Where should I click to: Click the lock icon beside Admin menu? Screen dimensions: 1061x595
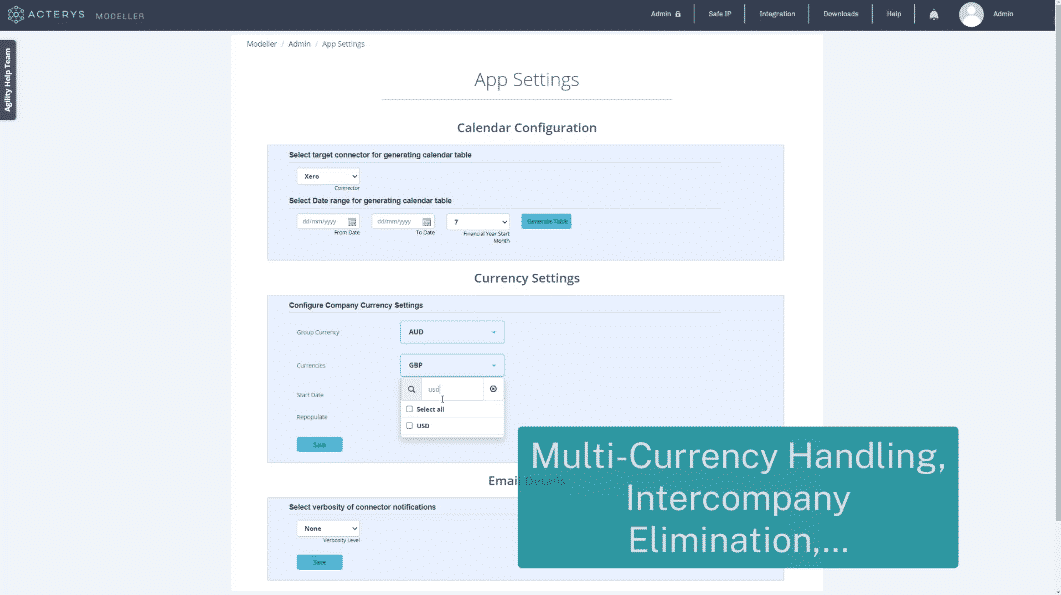[x=678, y=14]
